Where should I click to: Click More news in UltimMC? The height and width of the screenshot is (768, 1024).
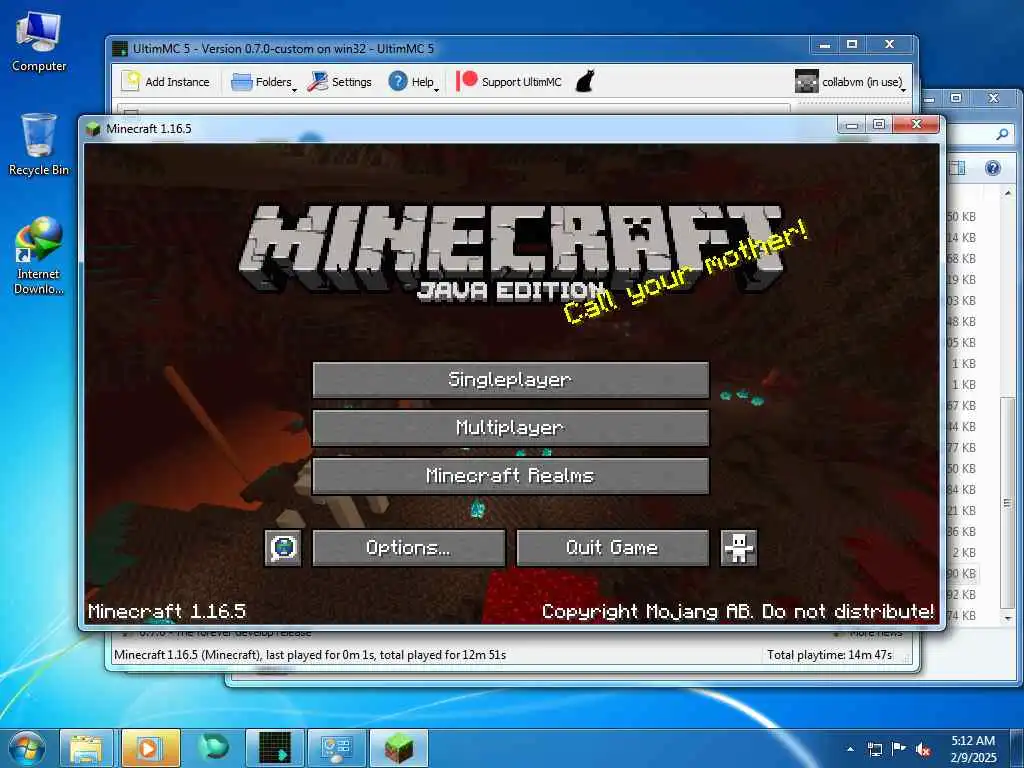pos(875,633)
